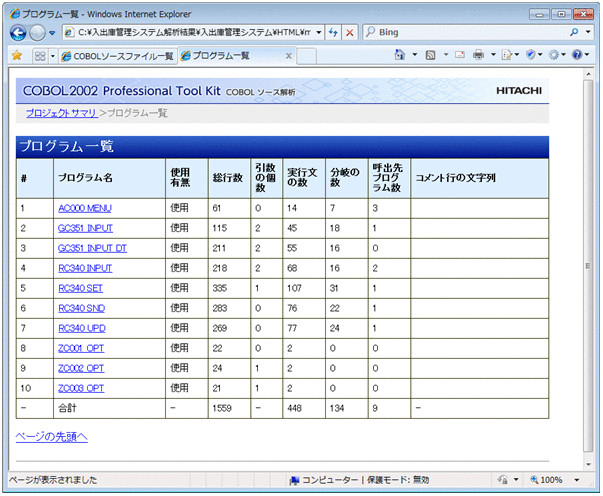603x496 pixels.
Task: Stop loading with the red X icon
Action: tap(350, 33)
